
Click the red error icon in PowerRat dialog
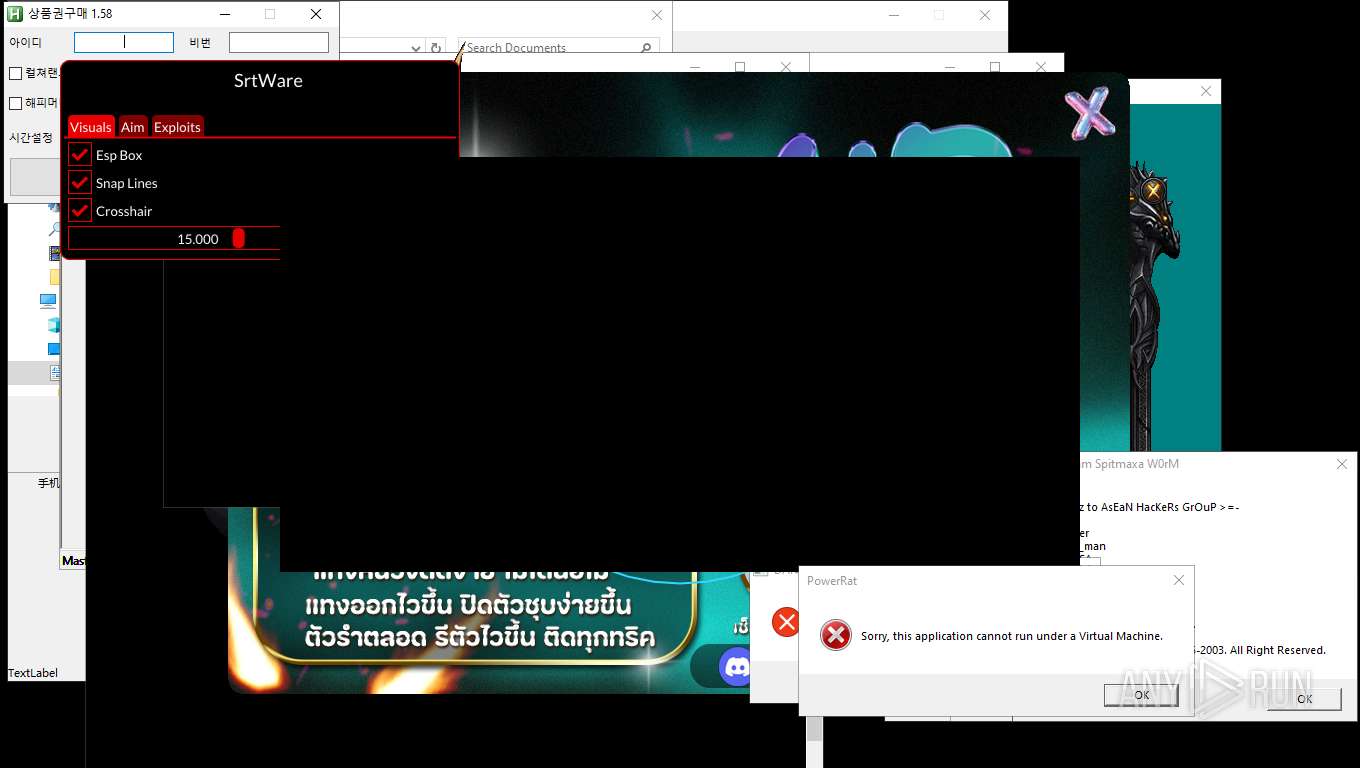pyautogui.click(x=836, y=635)
